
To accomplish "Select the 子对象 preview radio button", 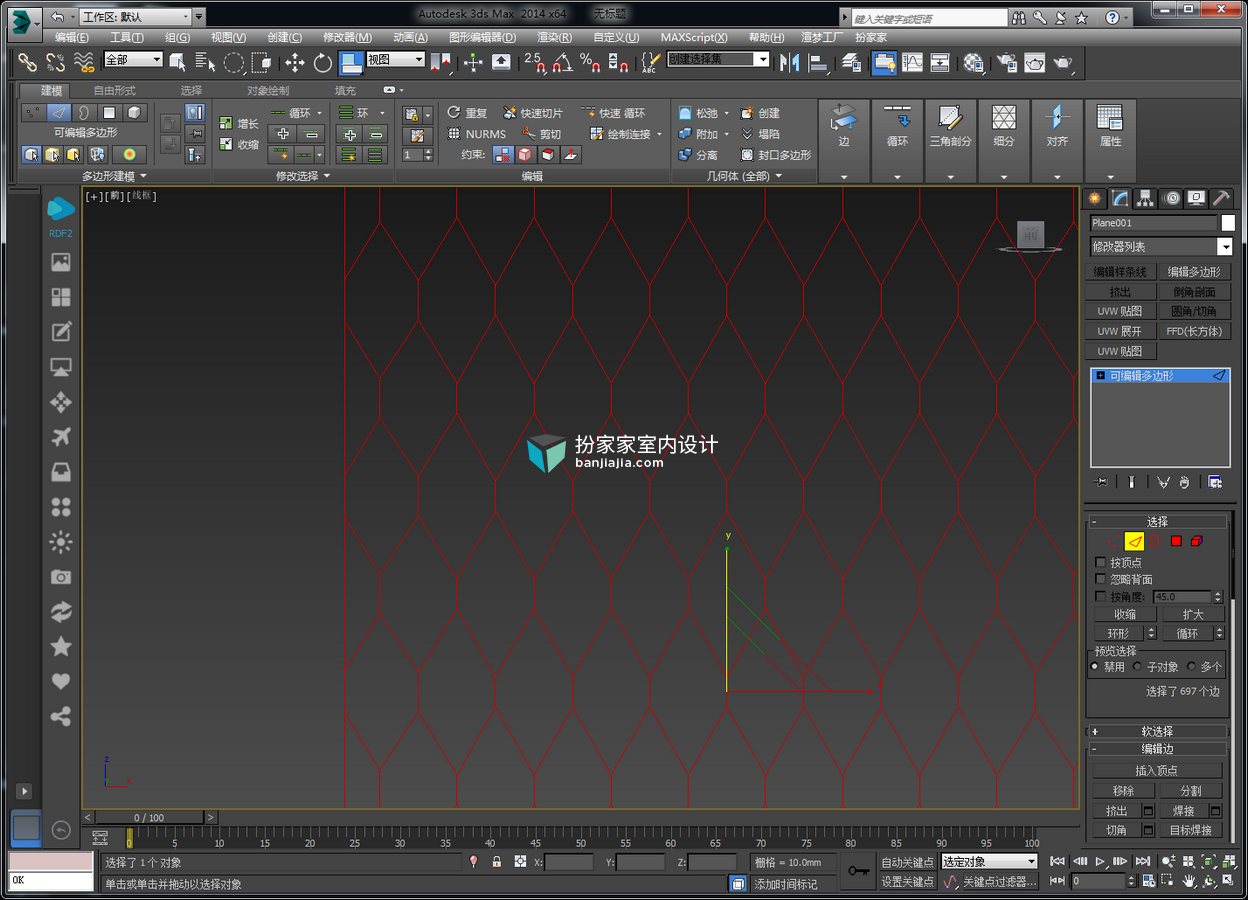I will pos(1138,666).
